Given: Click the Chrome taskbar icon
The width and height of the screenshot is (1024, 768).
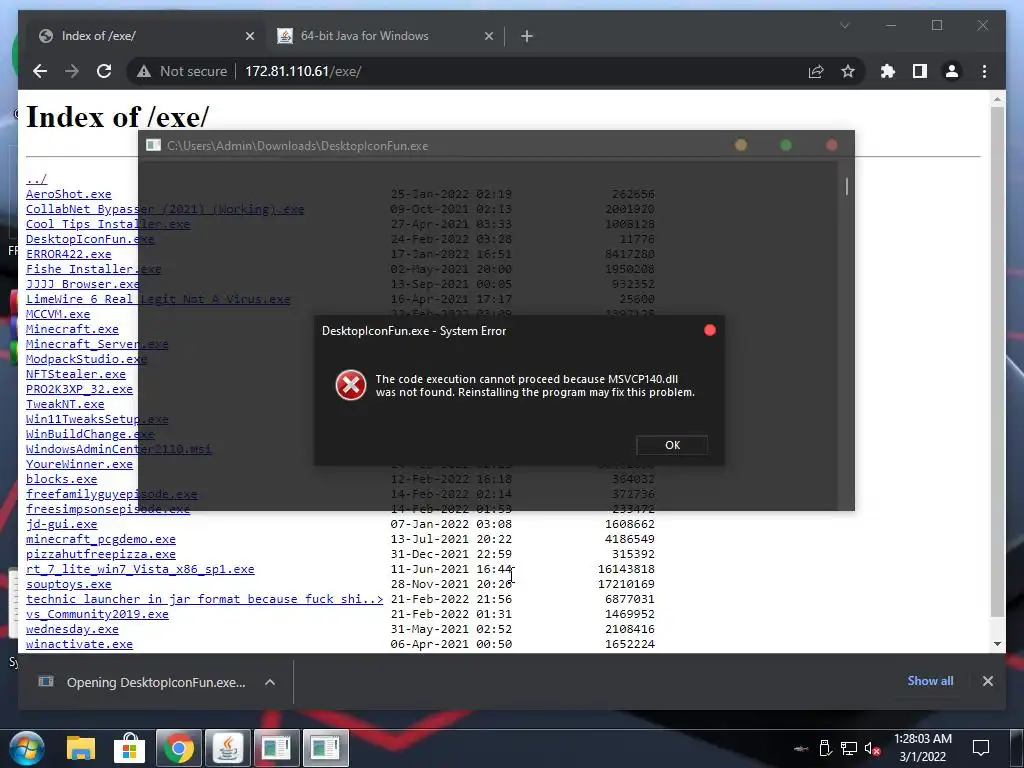Looking at the screenshot, I should [178, 748].
